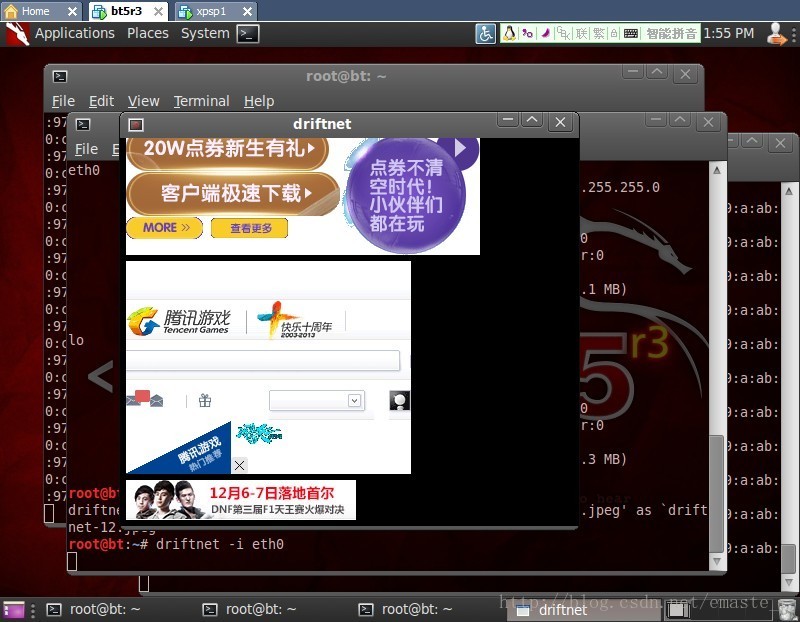Minimize the driftnet window

coord(507,121)
